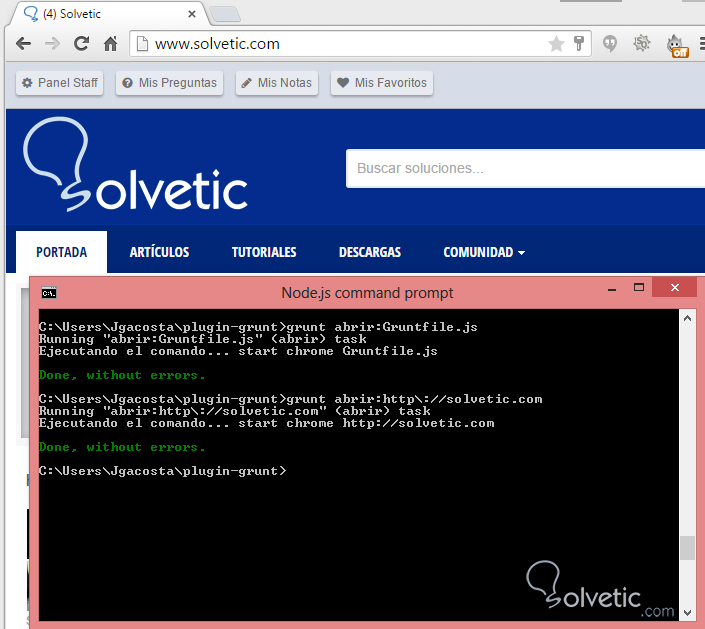Expand the COMUNIDAD dropdown menu

pyautogui.click(x=484, y=252)
